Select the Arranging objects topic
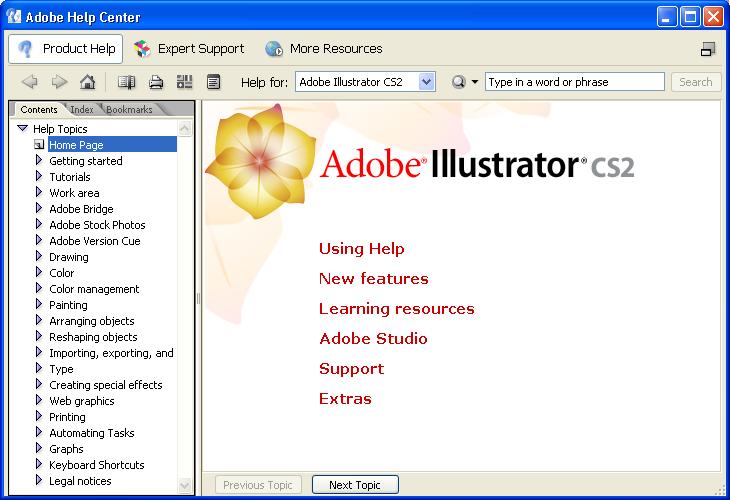Image resolution: width=730 pixels, height=500 pixels. tap(92, 321)
